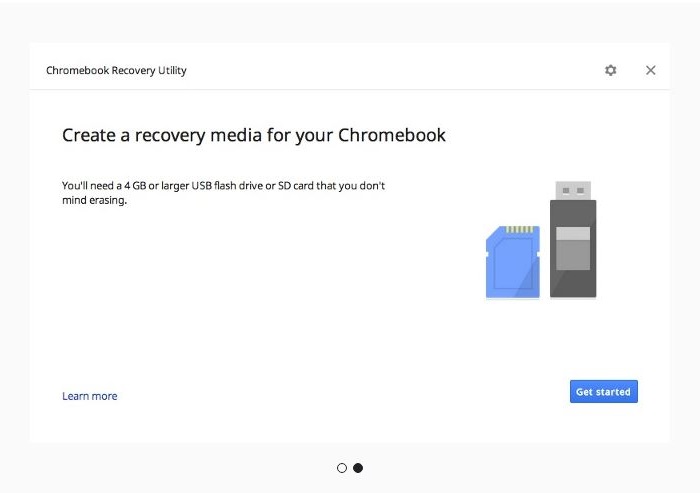The image size is (700, 493).
Task: Click the "mind erasing." line of text
Action: 95,200
